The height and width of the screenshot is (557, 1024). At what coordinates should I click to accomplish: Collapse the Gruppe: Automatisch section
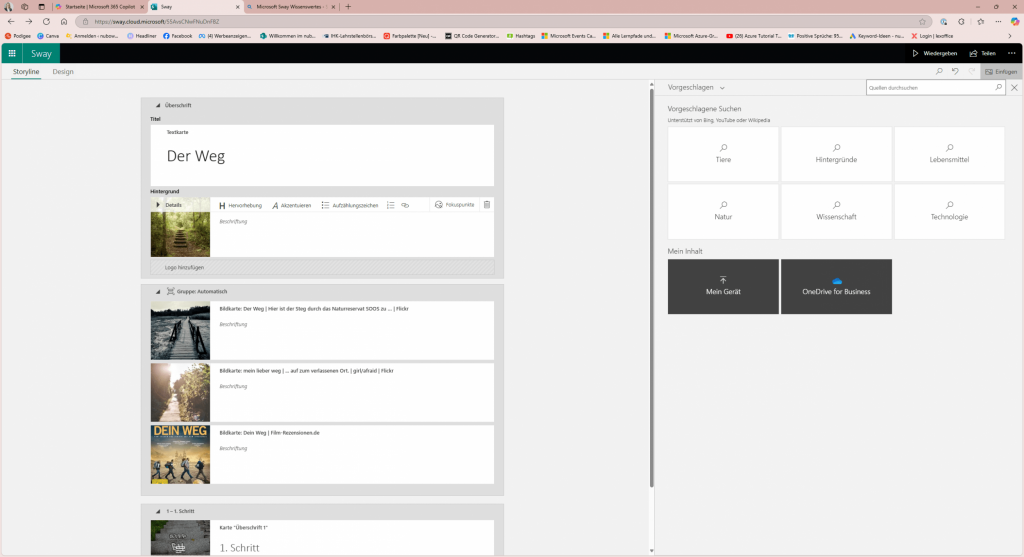157,292
